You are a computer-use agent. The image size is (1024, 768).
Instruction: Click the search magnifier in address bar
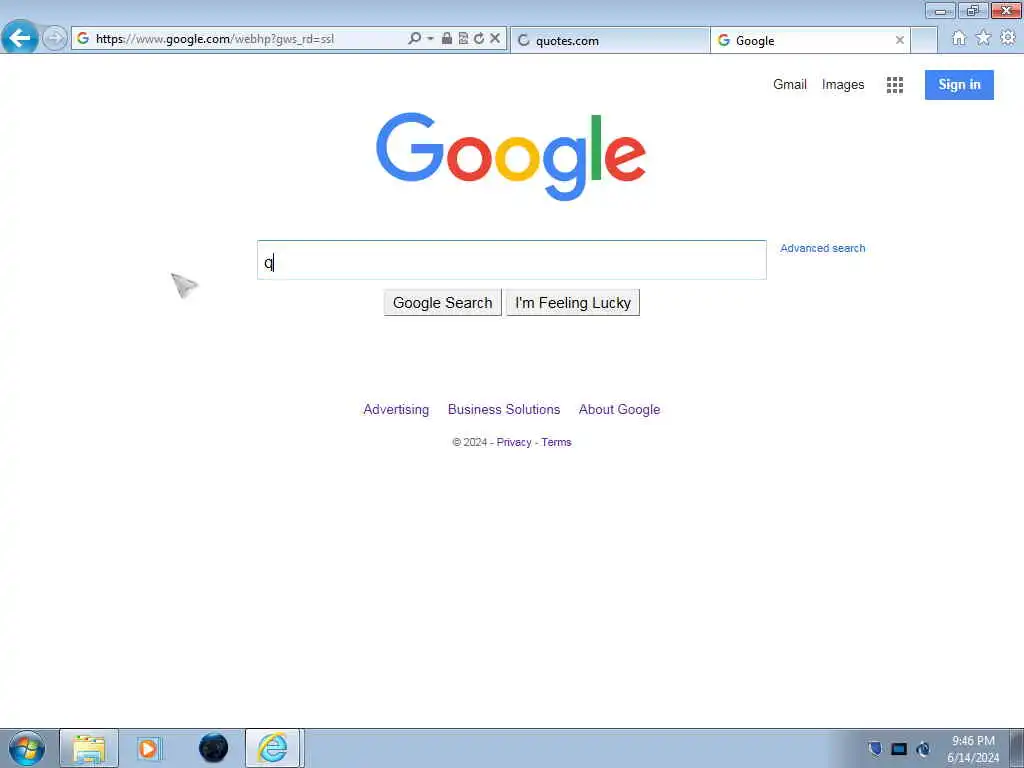[x=414, y=39]
